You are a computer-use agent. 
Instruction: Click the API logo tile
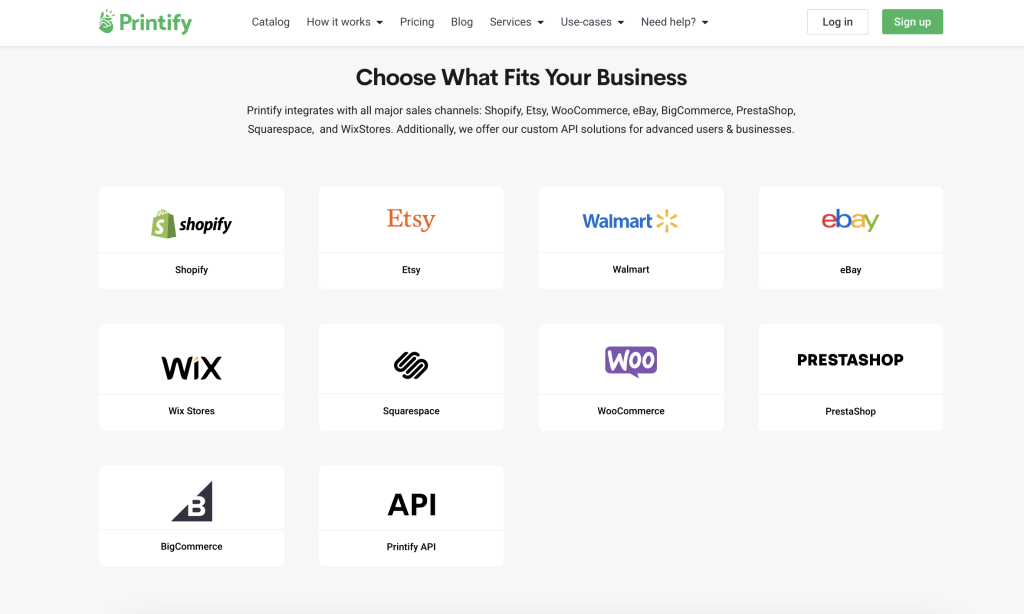pos(411,504)
